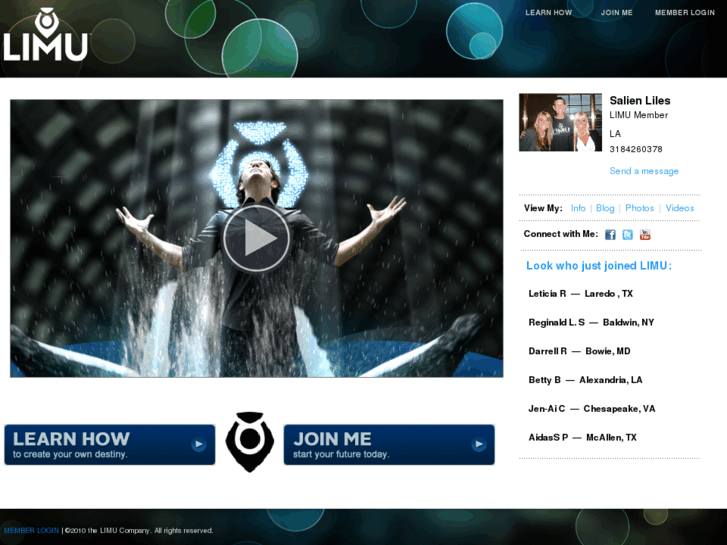The width and height of the screenshot is (727, 545).
Task: Click the Learn How banner button
Action: click(110, 444)
